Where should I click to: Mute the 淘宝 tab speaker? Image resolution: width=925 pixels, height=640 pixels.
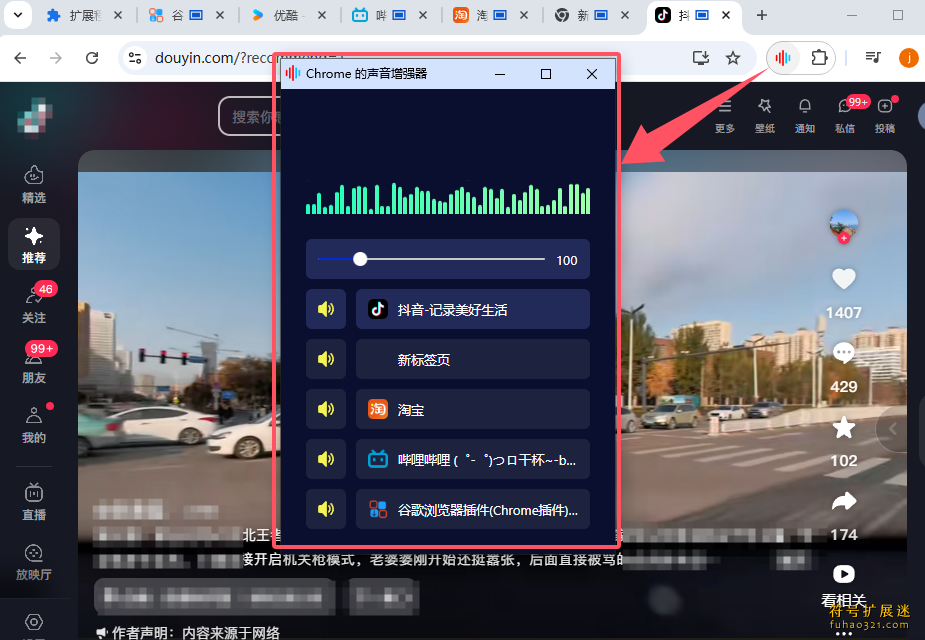coord(326,409)
